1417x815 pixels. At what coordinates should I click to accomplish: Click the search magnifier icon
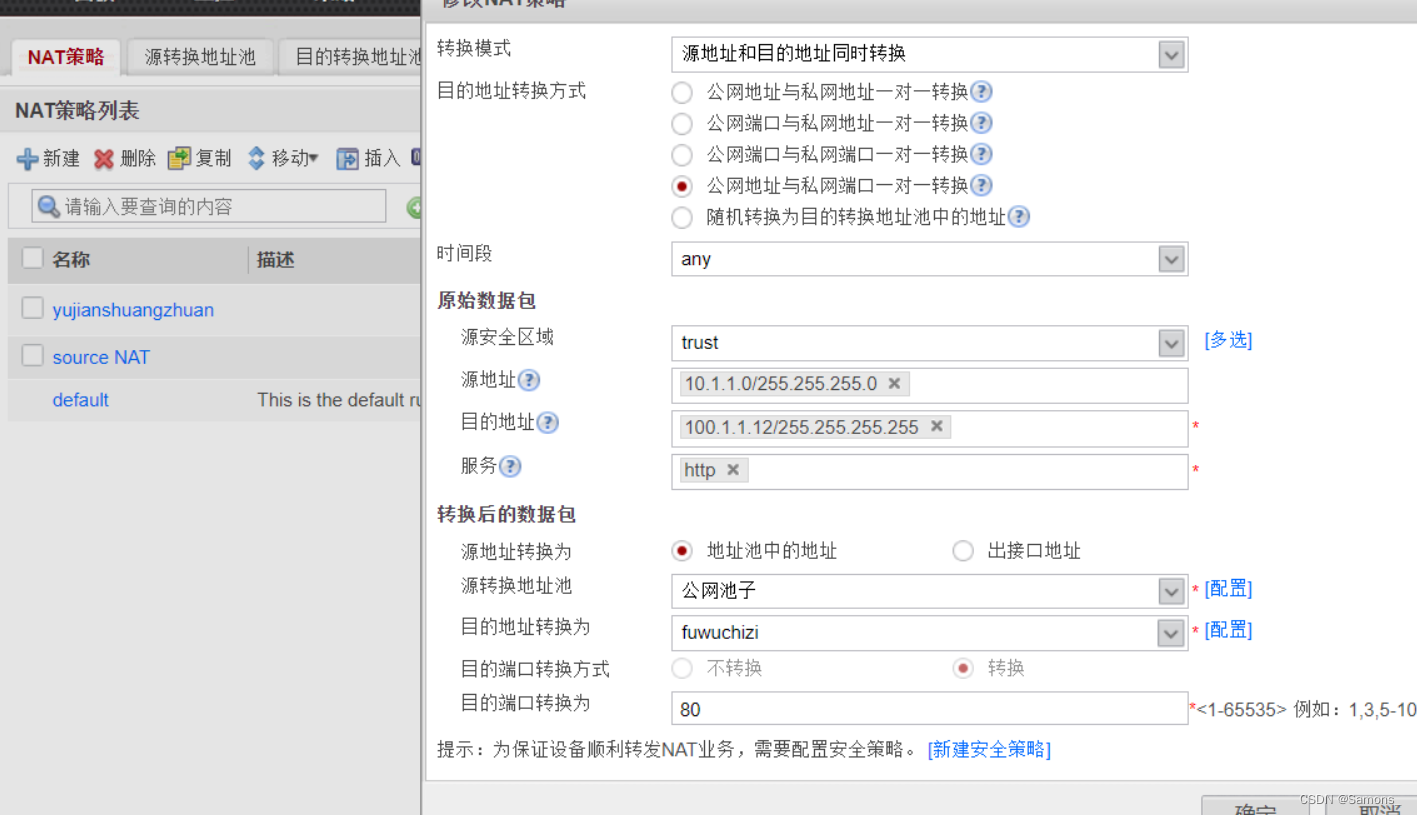(48, 207)
